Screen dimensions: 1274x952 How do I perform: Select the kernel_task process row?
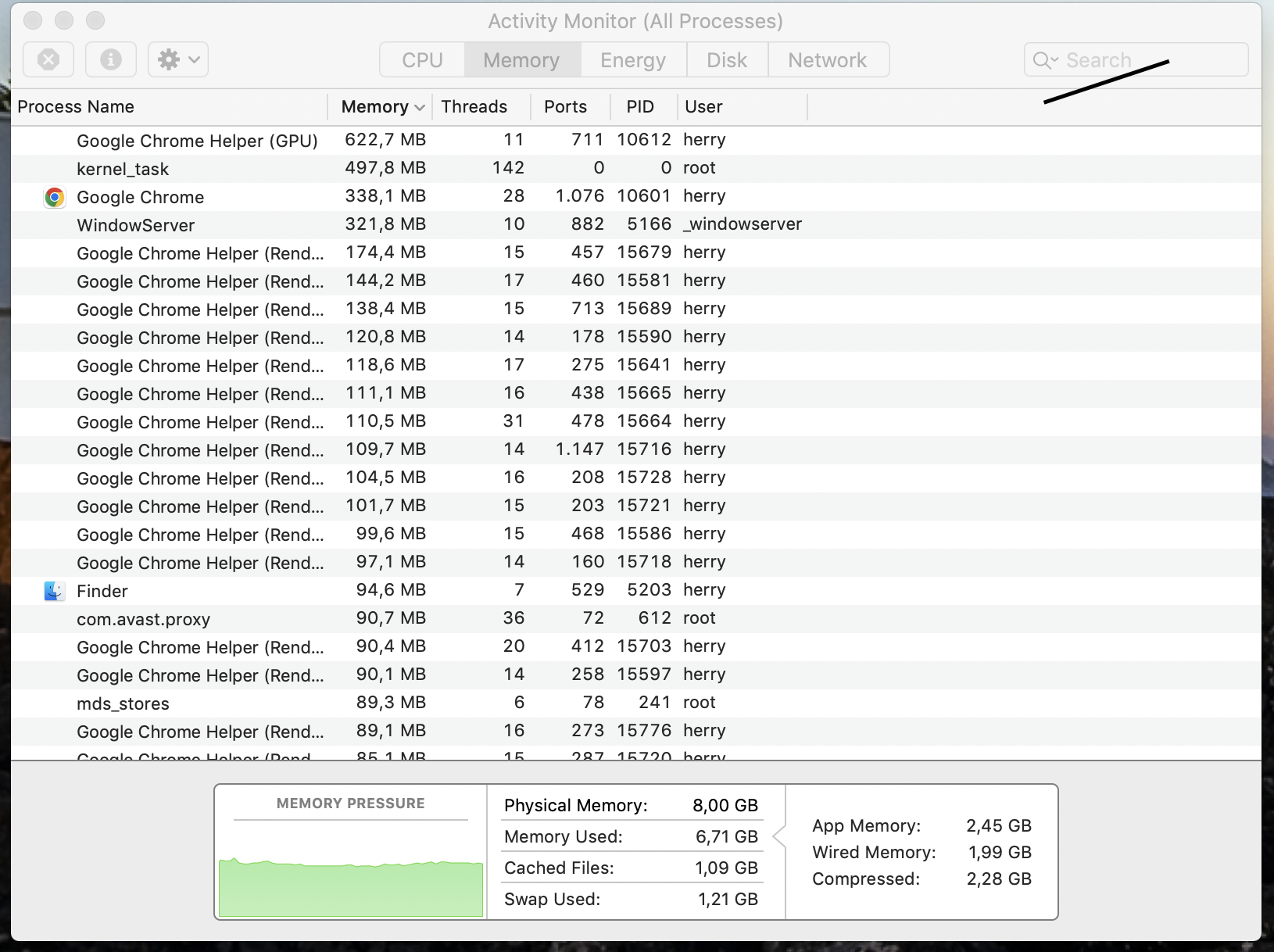click(635, 169)
